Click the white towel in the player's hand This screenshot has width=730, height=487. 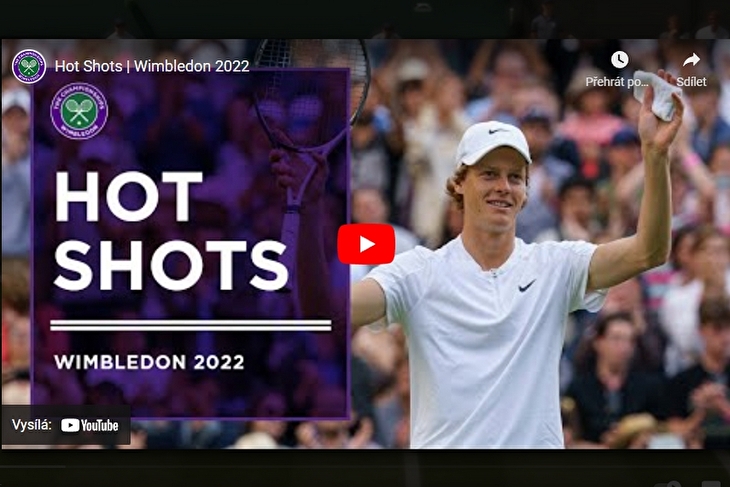(x=656, y=95)
